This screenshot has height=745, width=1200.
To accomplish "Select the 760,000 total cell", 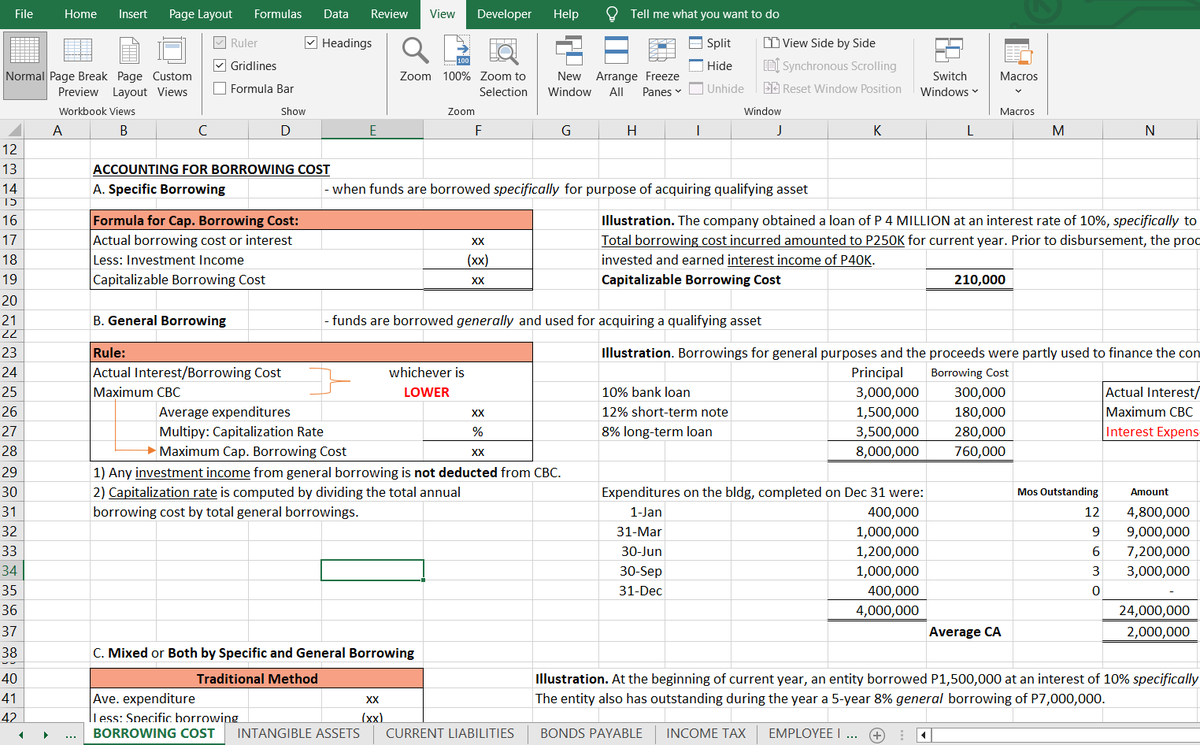I will click(969, 452).
